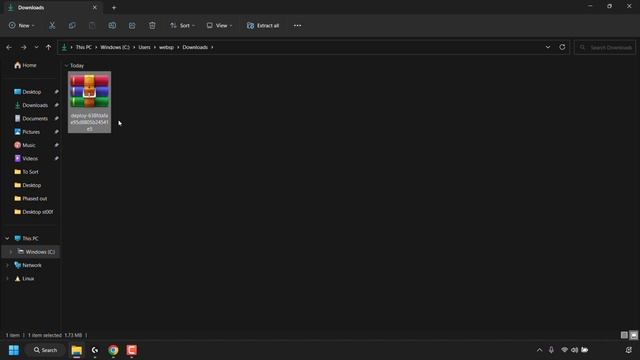The width and height of the screenshot is (640, 360).
Task: Click the microphone tray icon
Action: pyautogui.click(x=551, y=350)
